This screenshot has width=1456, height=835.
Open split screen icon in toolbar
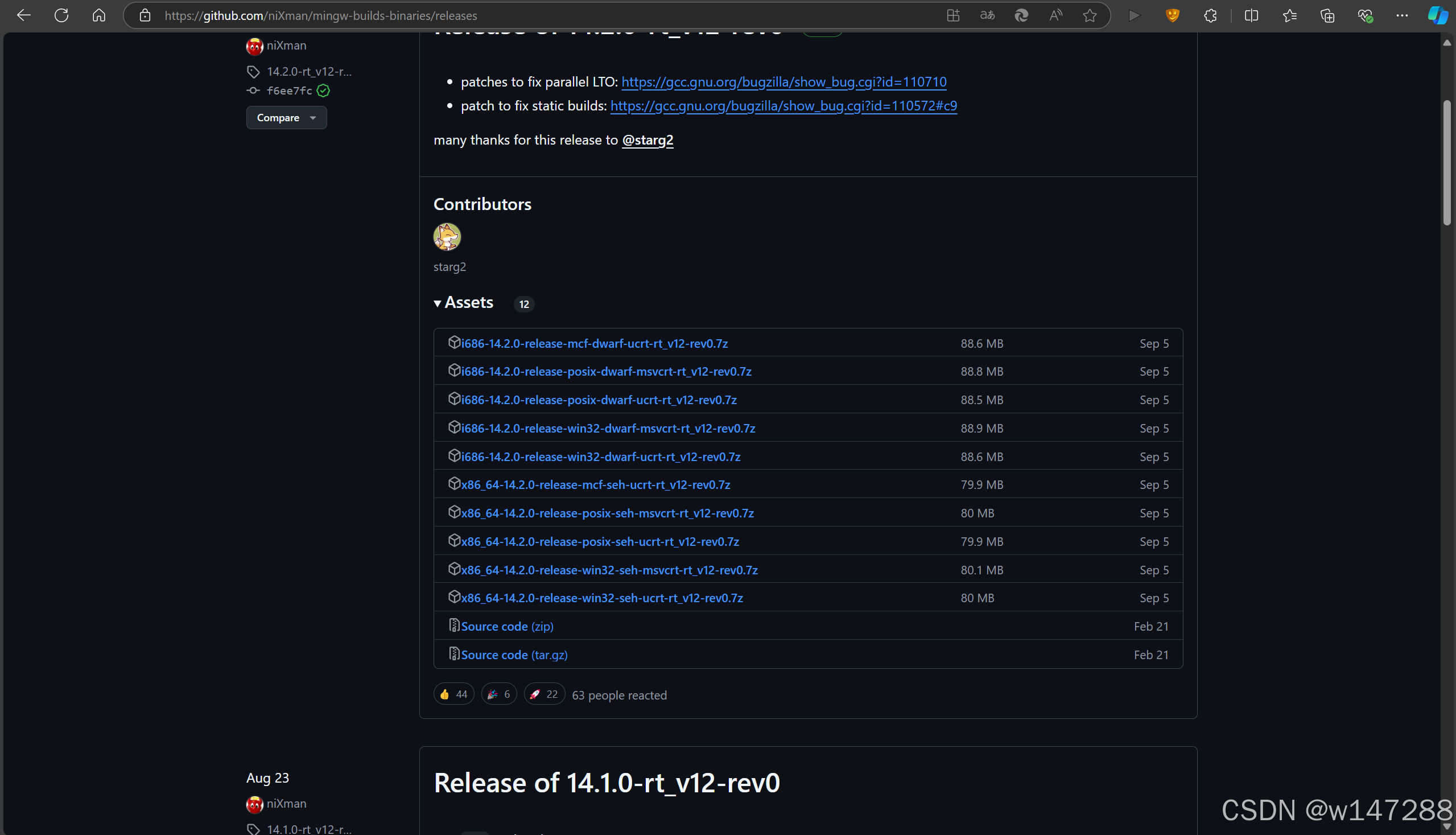[1251, 15]
